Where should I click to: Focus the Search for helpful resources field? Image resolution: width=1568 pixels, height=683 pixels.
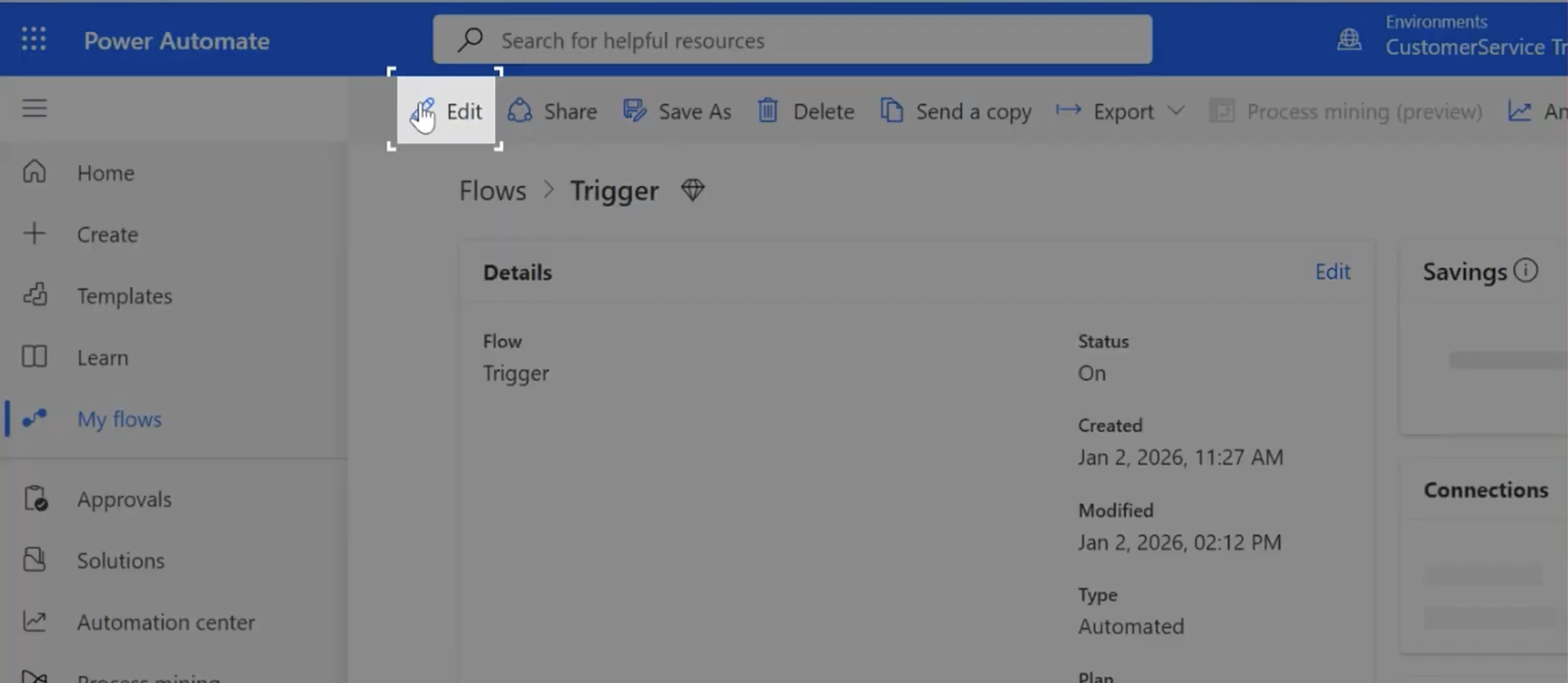pyautogui.click(x=792, y=39)
